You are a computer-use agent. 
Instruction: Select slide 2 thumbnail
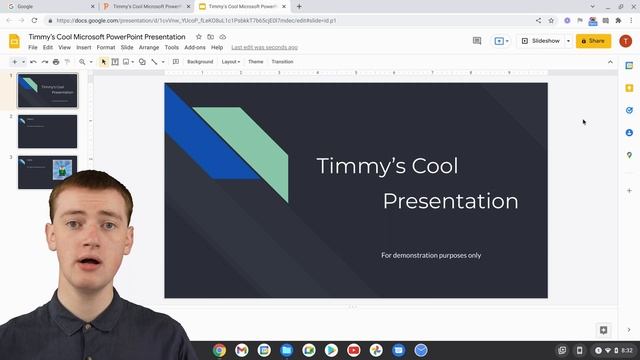point(47,131)
